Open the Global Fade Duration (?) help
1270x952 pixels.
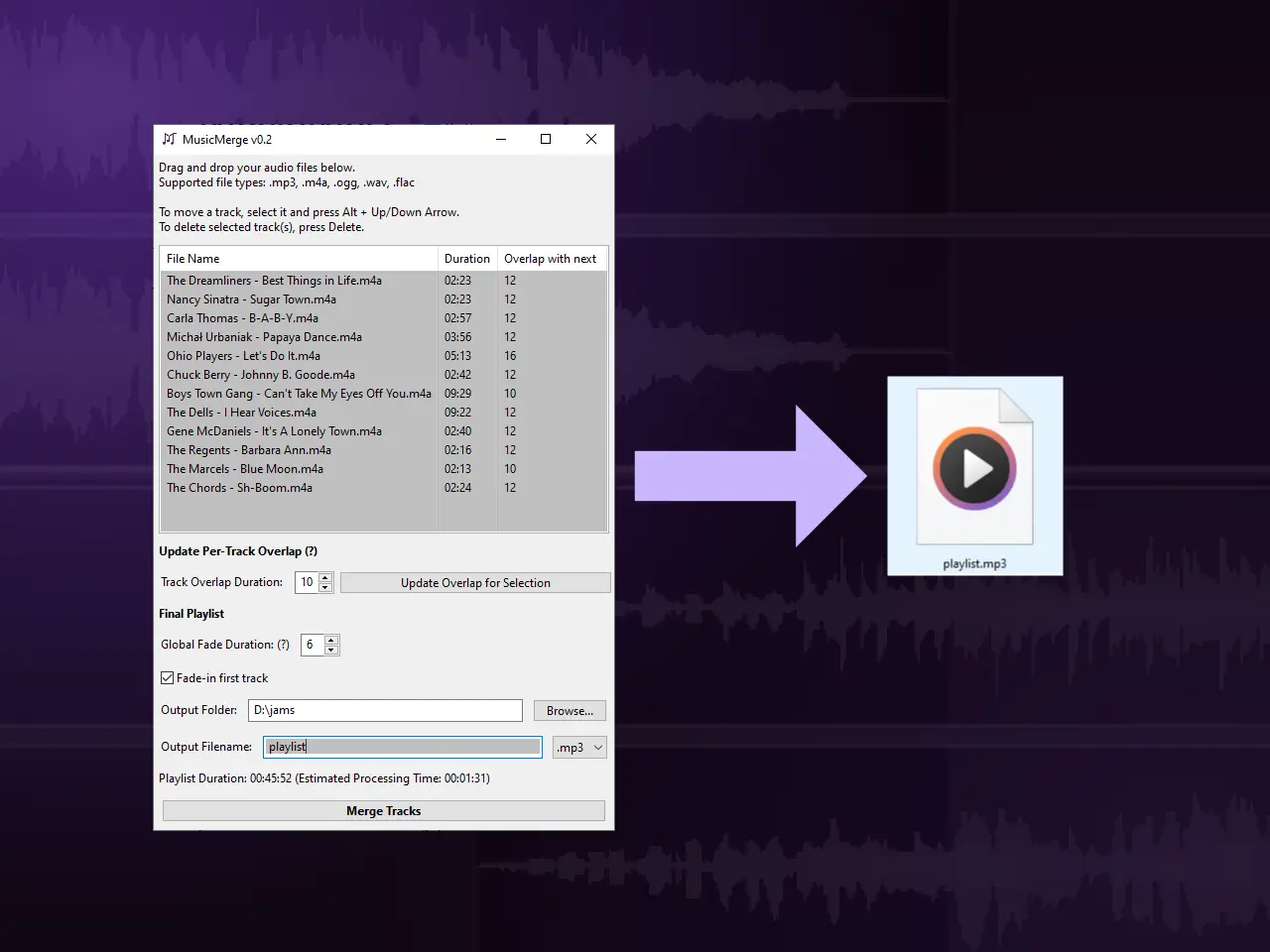click(x=284, y=645)
